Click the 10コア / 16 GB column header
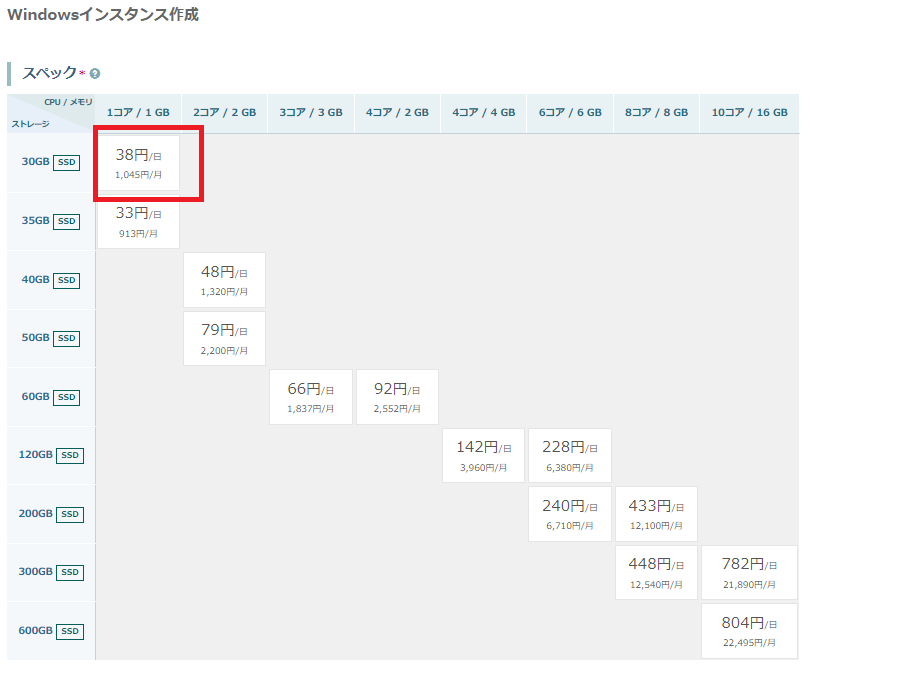 (x=749, y=113)
